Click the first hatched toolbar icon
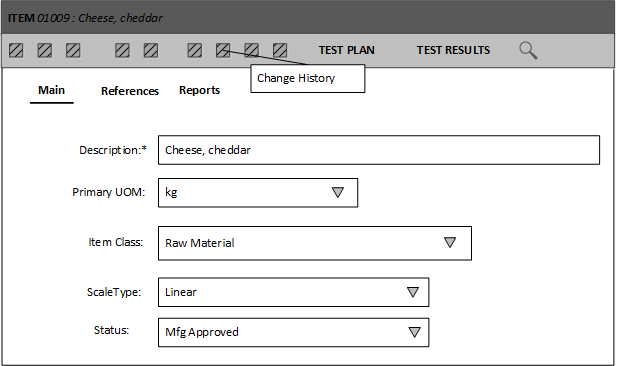The image size is (618, 366). point(16,50)
